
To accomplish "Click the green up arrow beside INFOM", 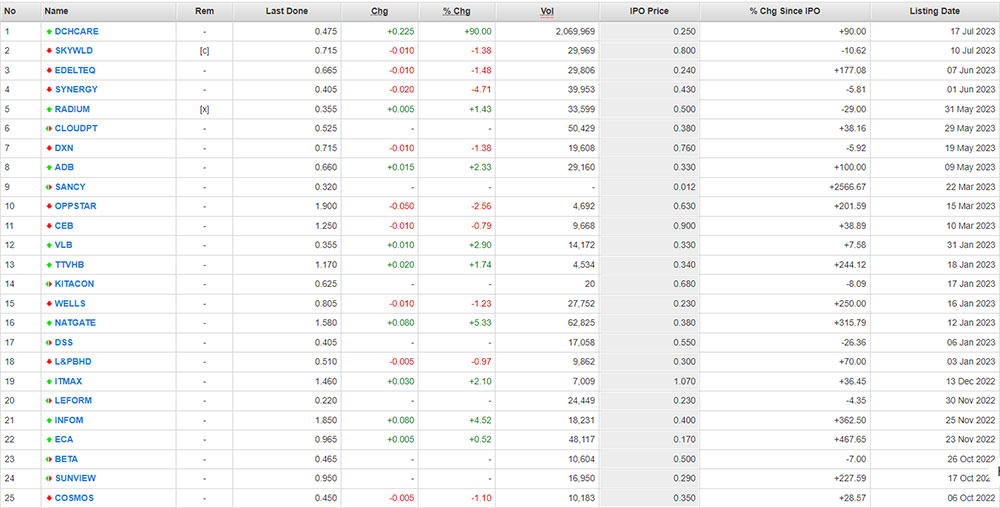I will click(x=49, y=420).
